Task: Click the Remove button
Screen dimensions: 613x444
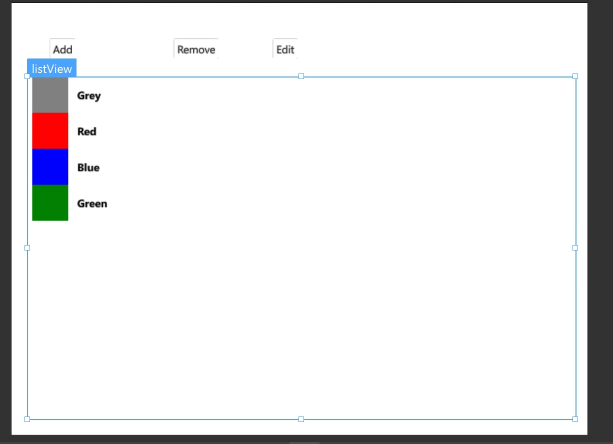Action: 196,49
